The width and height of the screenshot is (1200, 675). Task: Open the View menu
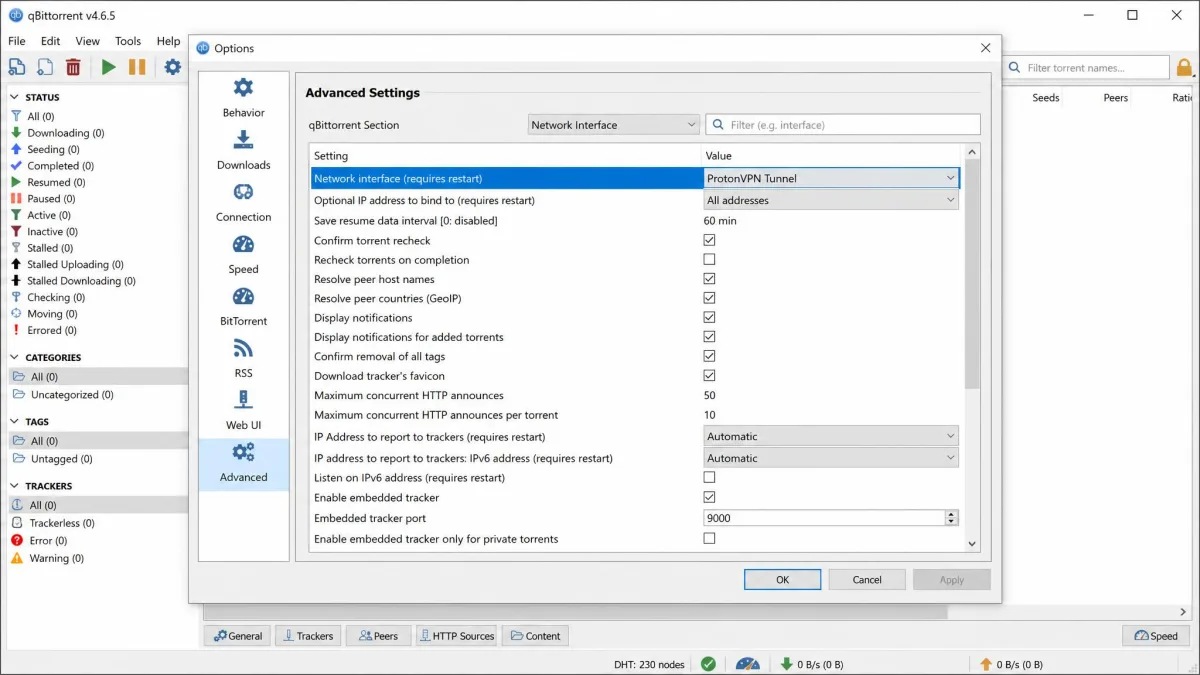pyautogui.click(x=88, y=41)
